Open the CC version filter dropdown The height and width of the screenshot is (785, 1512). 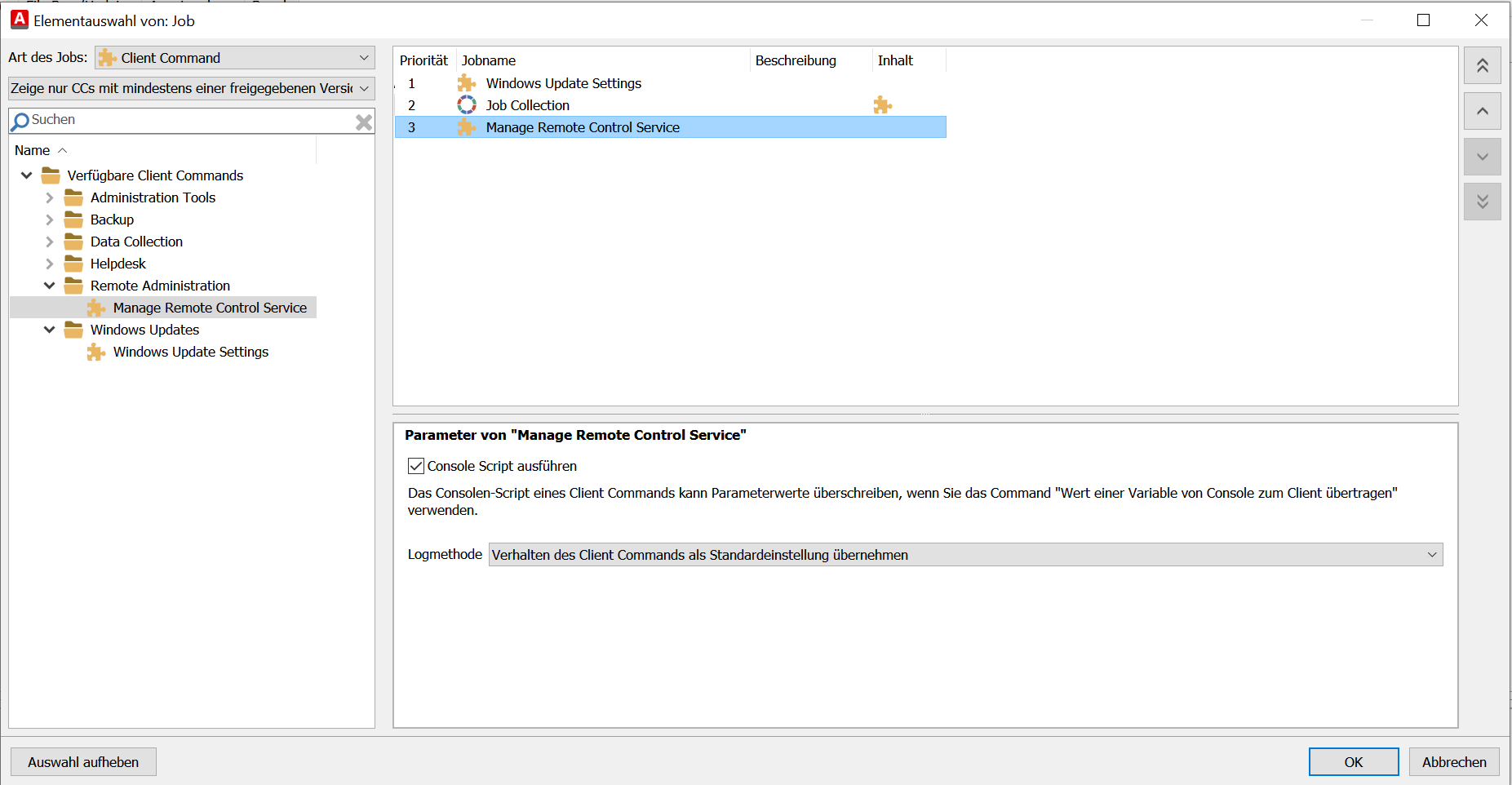click(x=191, y=88)
